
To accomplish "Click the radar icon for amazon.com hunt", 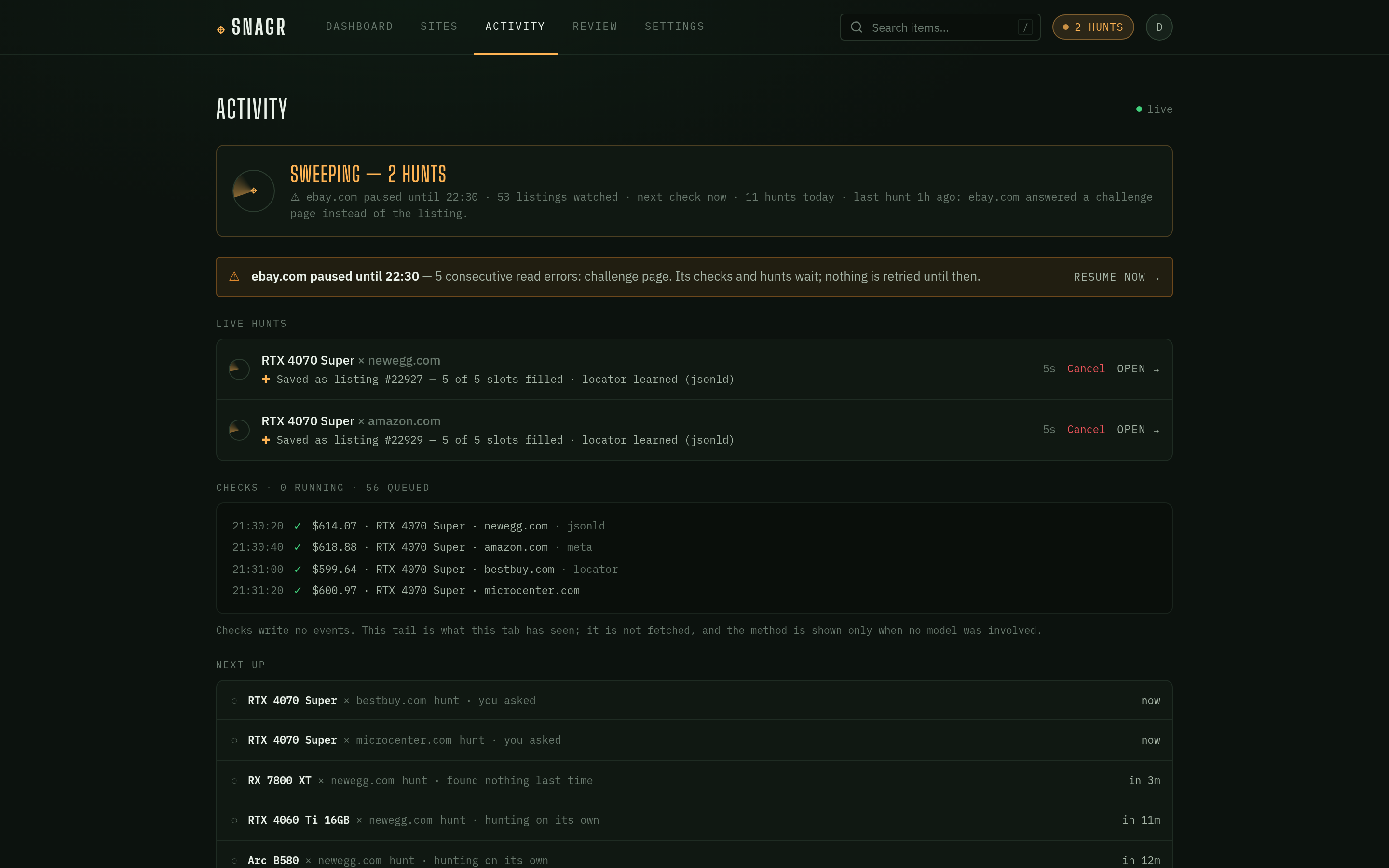I will 239,430.
